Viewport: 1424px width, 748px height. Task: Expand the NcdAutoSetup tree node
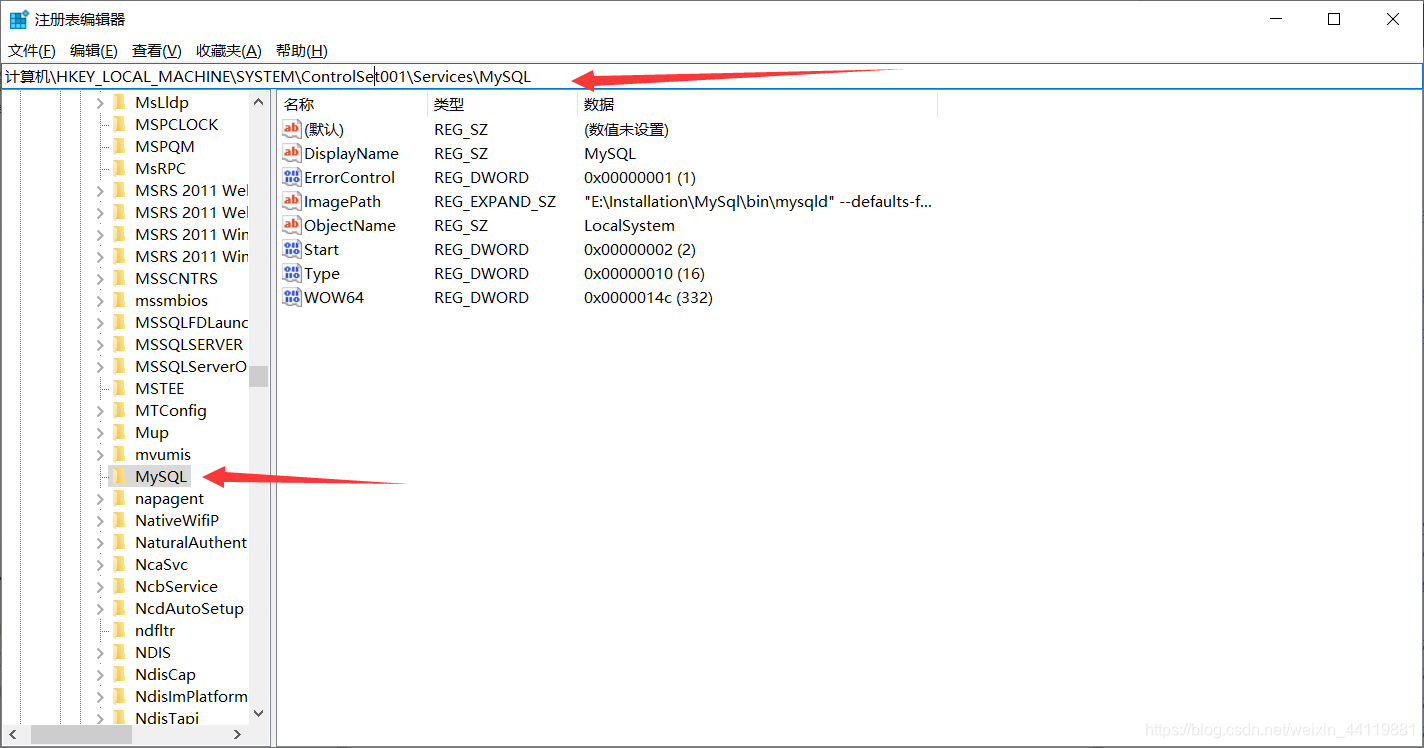[x=100, y=608]
